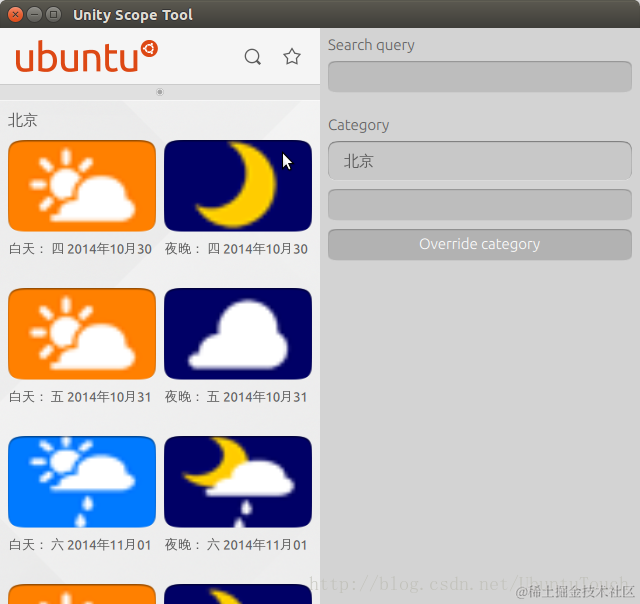Viewport: 640px width, 604px height.
Task: Open daytime rain tile for 2014年11月01
Action: pos(82,482)
